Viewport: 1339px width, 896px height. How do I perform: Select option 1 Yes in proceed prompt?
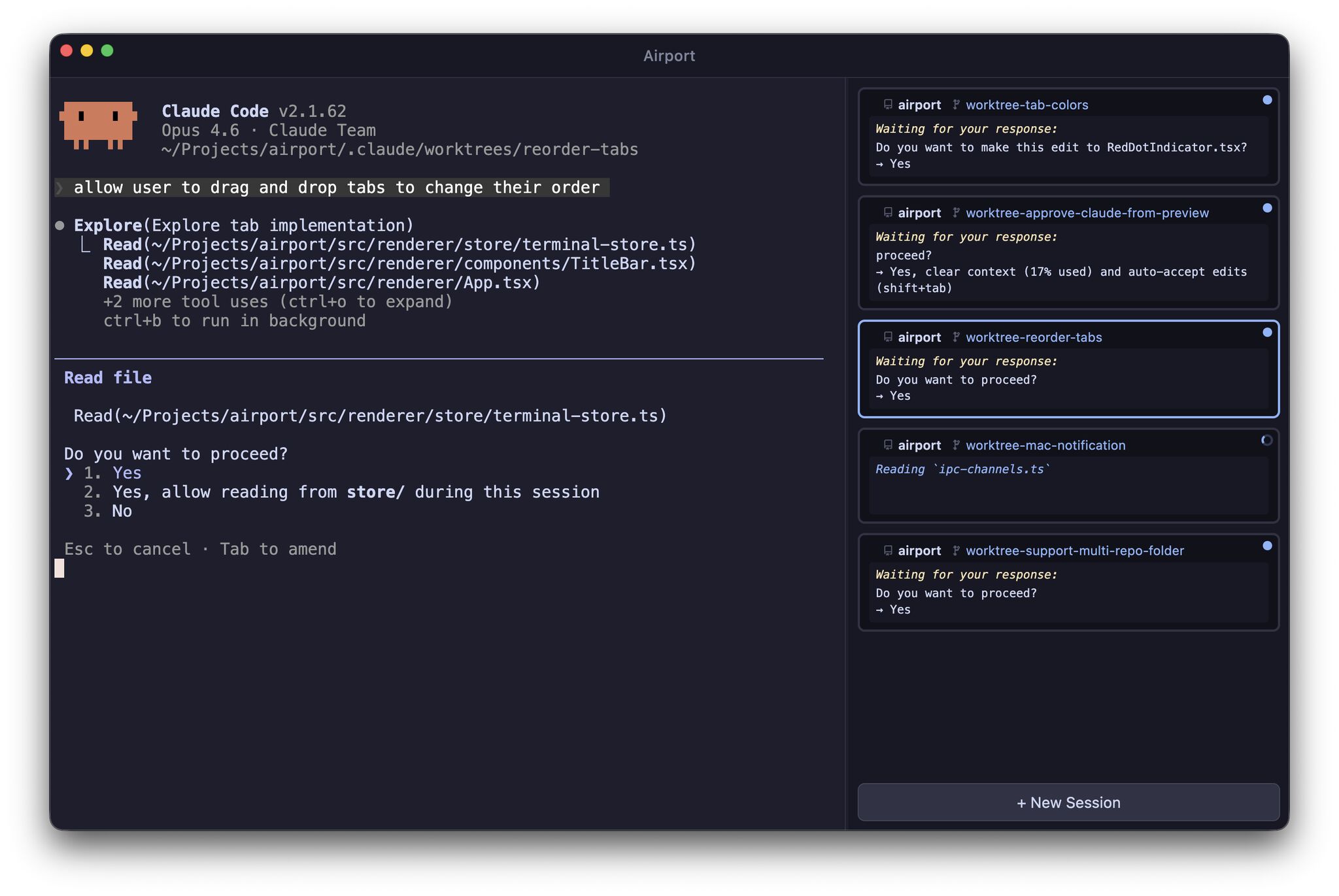(x=126, y=473)
